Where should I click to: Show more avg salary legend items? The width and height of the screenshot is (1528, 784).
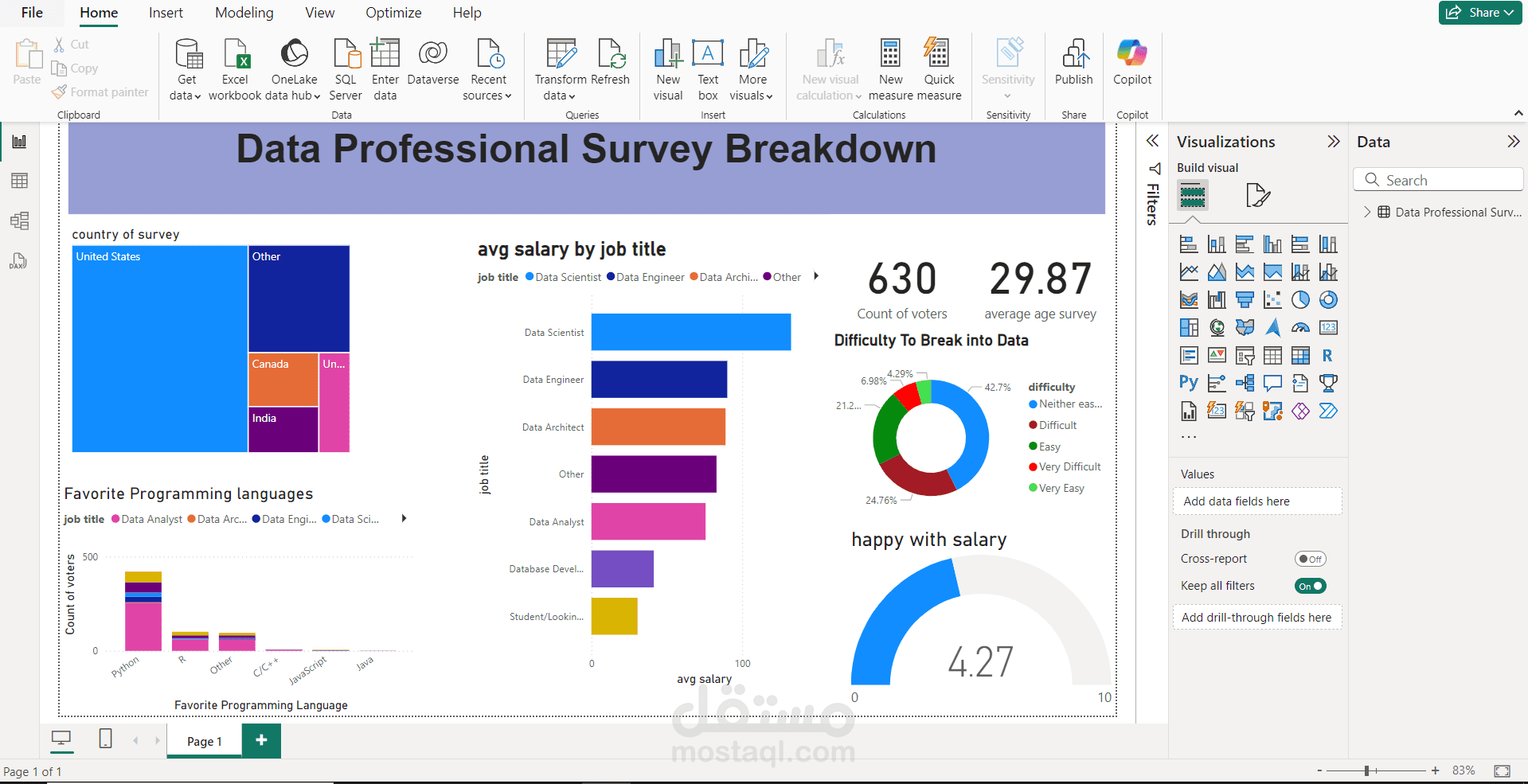816,276
